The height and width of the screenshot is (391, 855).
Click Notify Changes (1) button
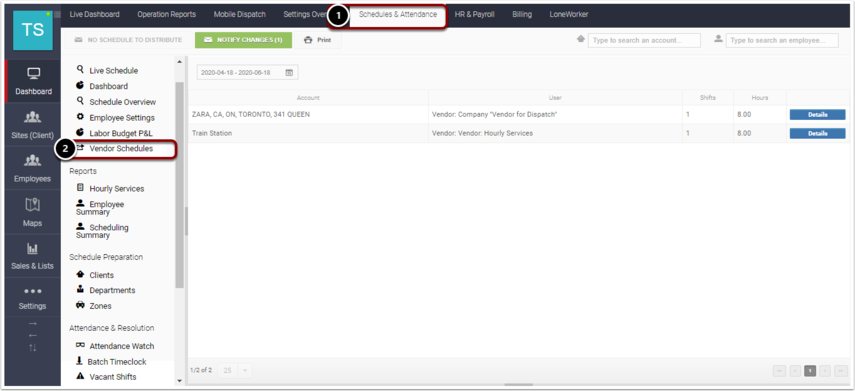tap(243, 40)
